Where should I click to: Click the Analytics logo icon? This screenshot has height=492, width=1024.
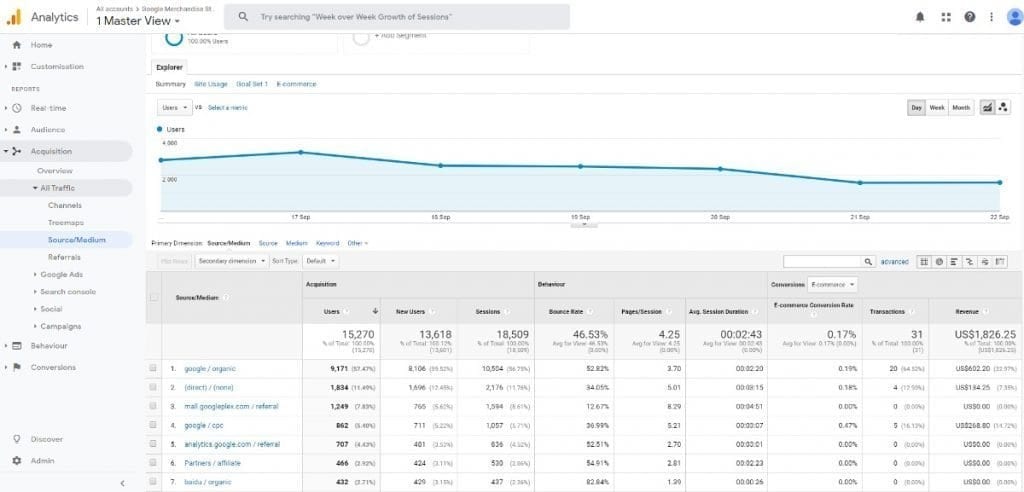14,17
